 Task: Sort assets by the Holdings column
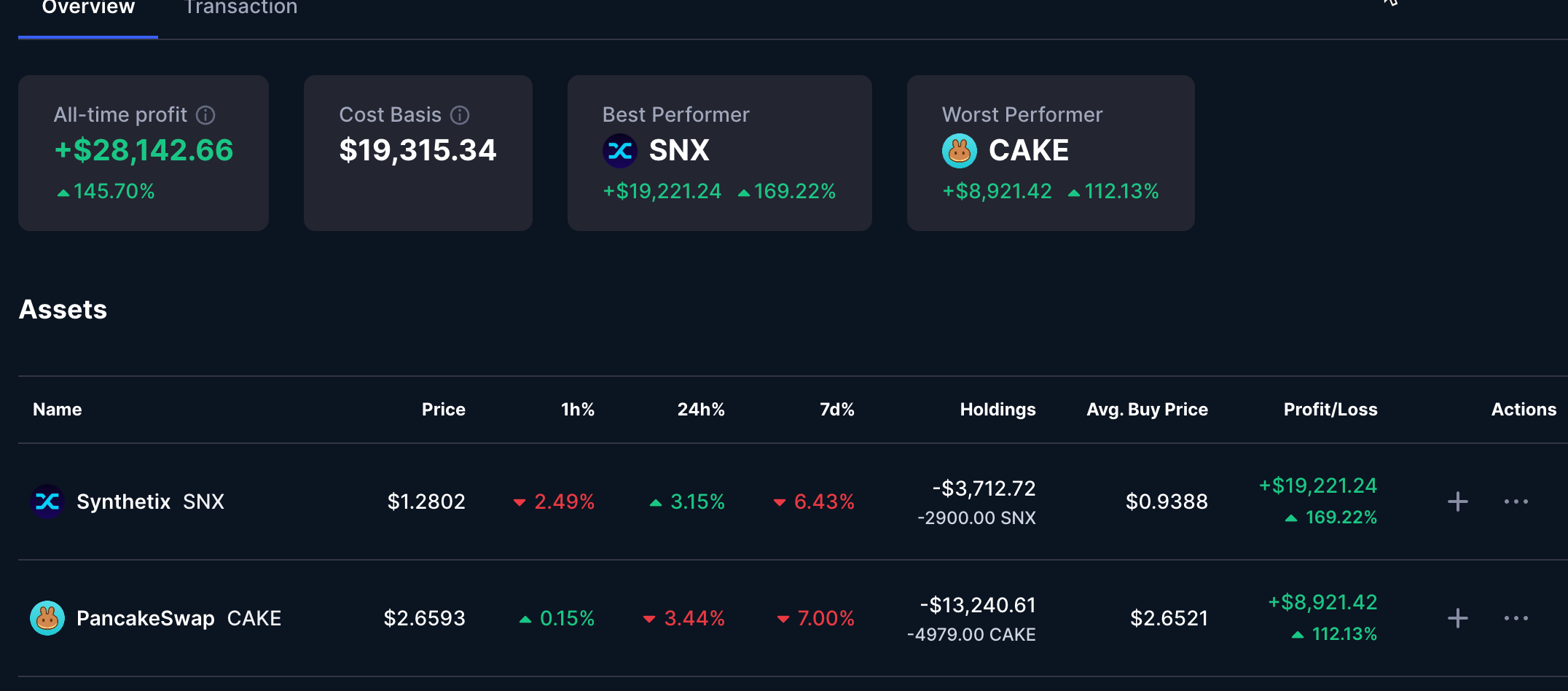(997, 410)
